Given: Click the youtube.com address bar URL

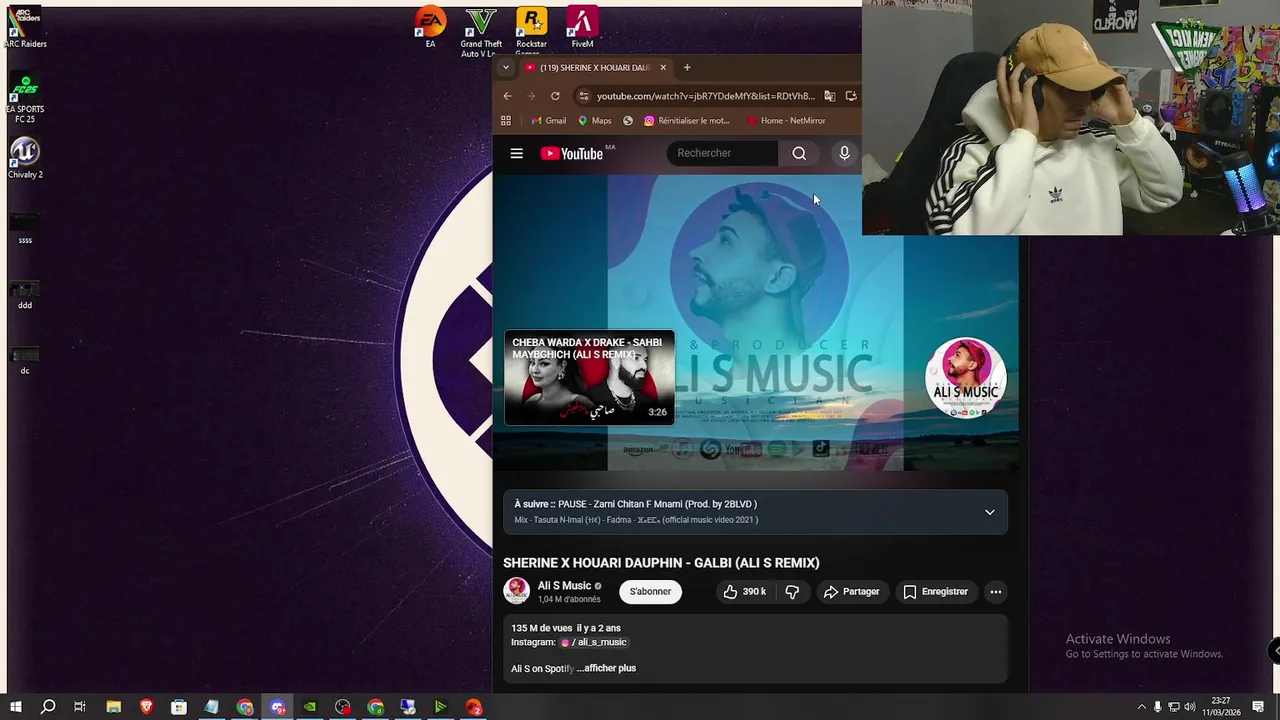Looking at the screenshot, I should click(x=706, y=96).
